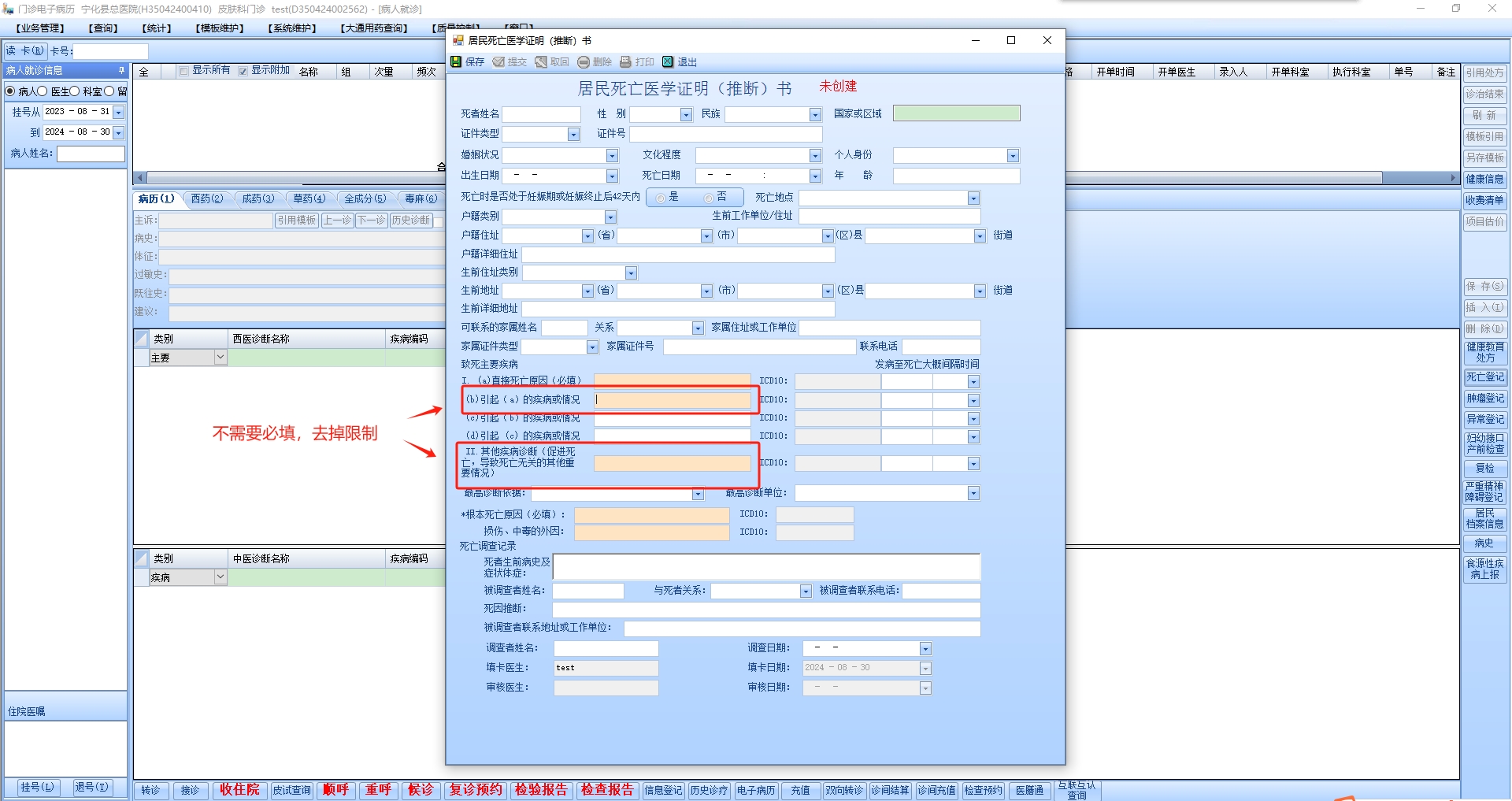Open the 大通用药查询 menu
1512x801 pixels.
pyautogui.click(x=374, y=28)
